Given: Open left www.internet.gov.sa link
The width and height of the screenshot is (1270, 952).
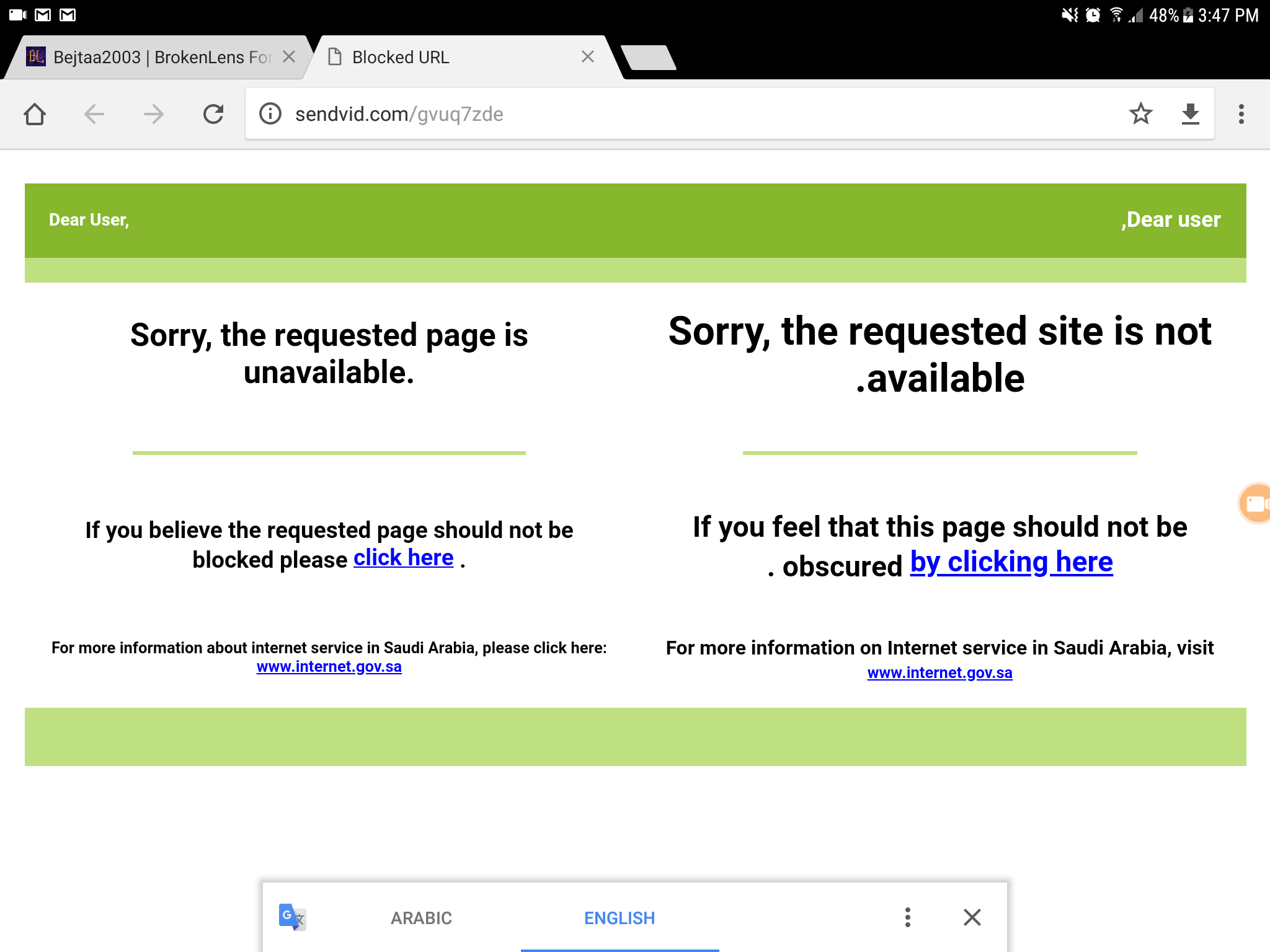Looking at the screenshot, I should (329, 667).
